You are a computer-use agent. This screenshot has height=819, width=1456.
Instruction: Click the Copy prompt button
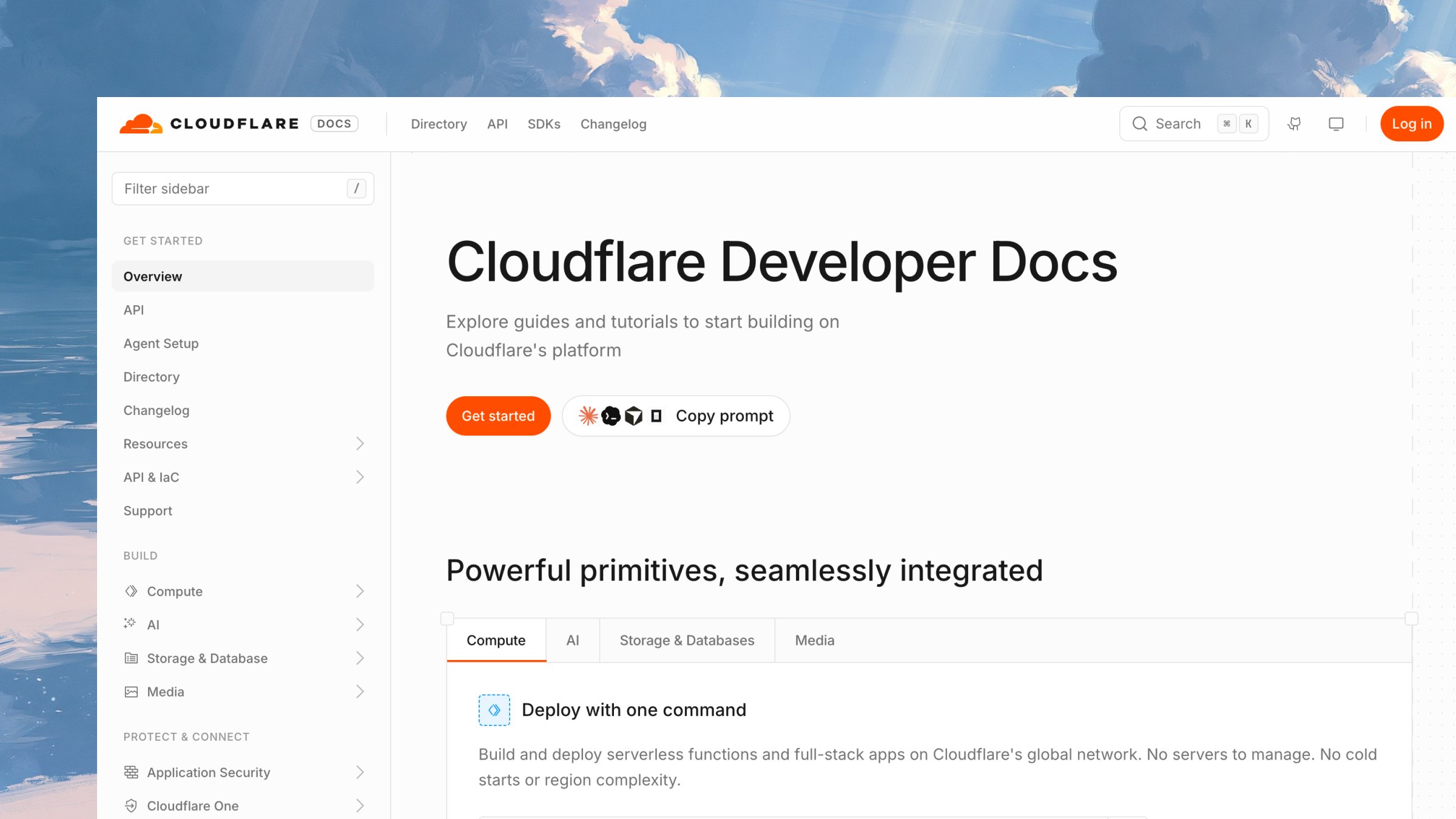tap(676, 416)
